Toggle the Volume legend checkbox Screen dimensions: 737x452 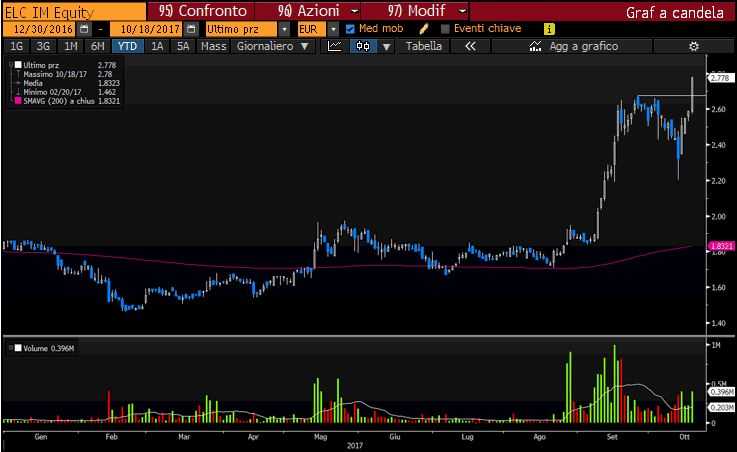18,348
